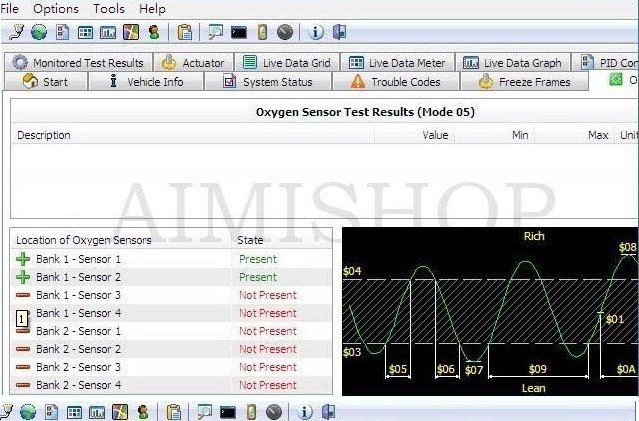Open the Trouble Codes tab
The height and width of the screenshot is (421, 639).
pyautogui.click(x=396, y=82)
